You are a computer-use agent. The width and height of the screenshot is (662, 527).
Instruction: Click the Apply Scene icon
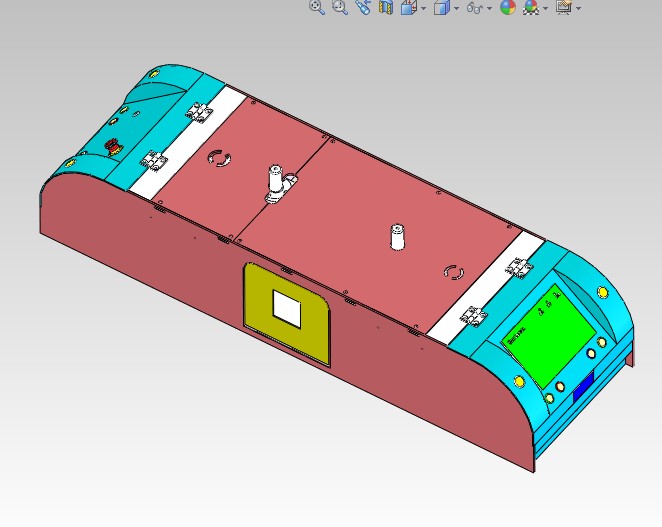pos(531,7)
